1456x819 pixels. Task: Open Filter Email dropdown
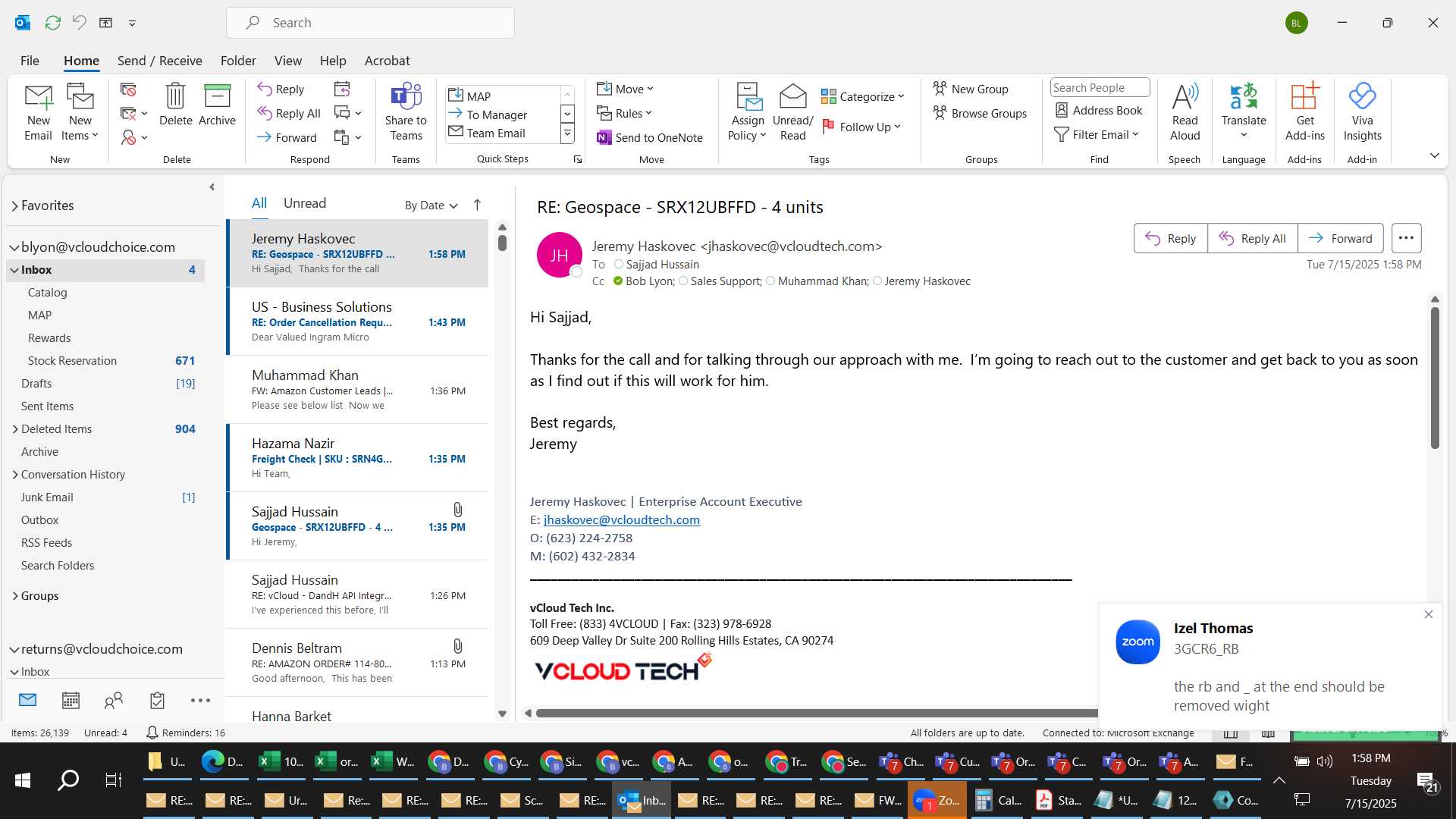(x=1097, y=134)
